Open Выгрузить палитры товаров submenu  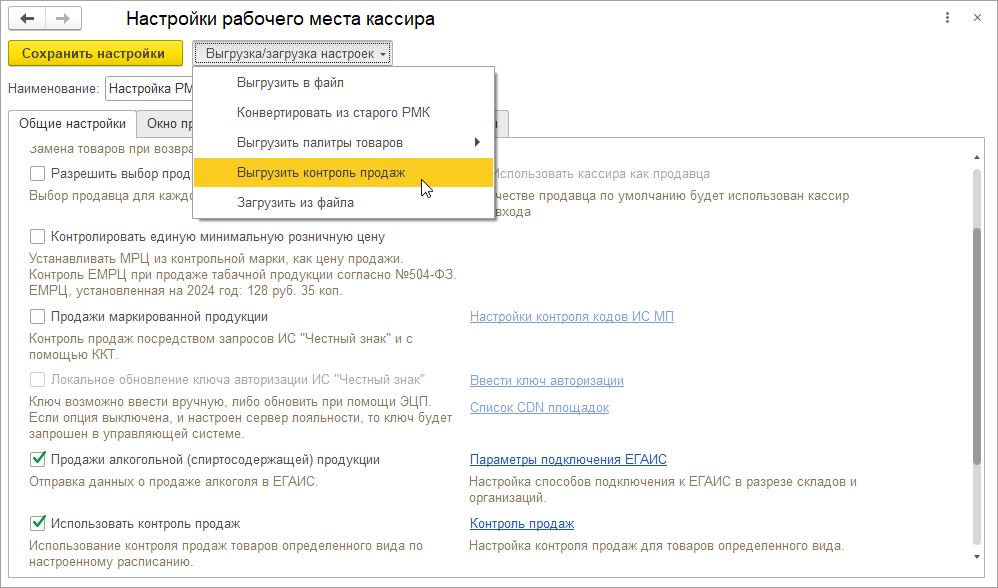coord(344,143)
